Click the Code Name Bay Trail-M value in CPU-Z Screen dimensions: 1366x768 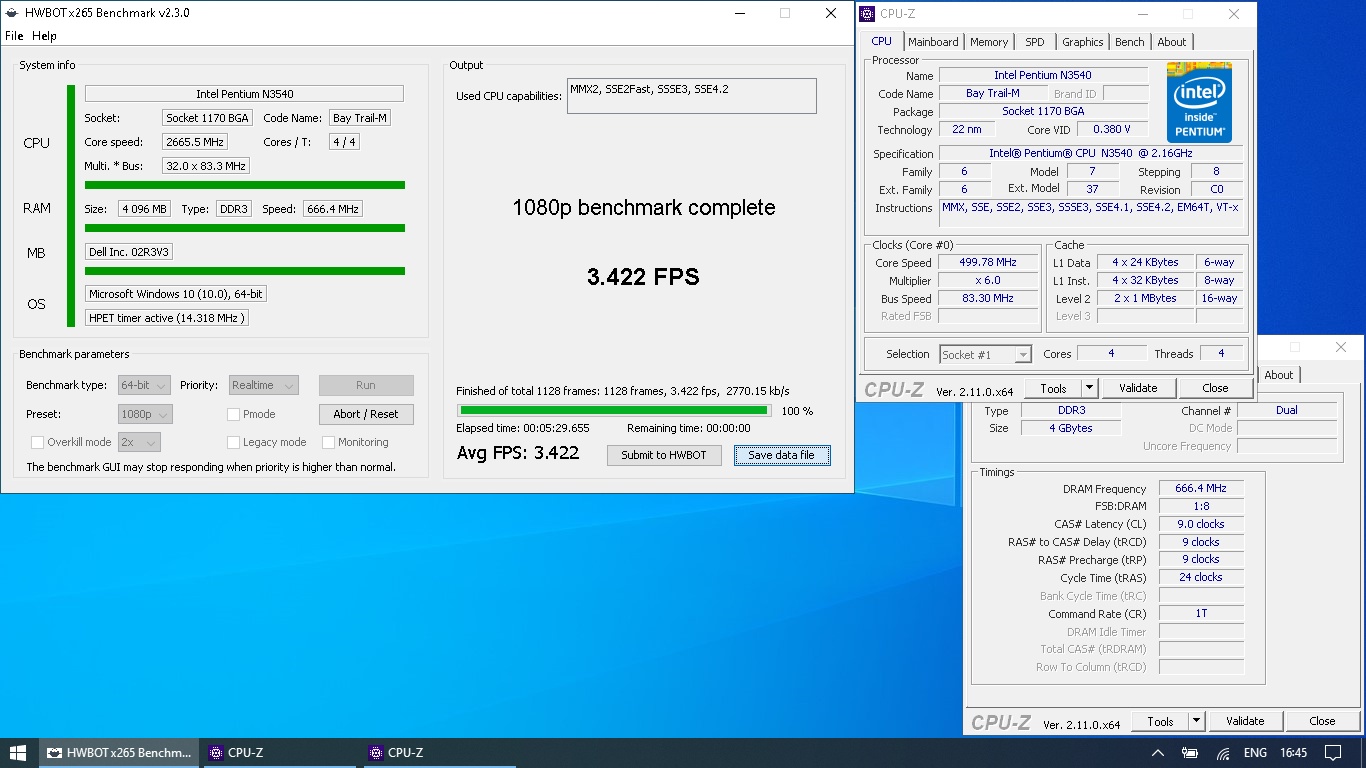pos(993,93)
